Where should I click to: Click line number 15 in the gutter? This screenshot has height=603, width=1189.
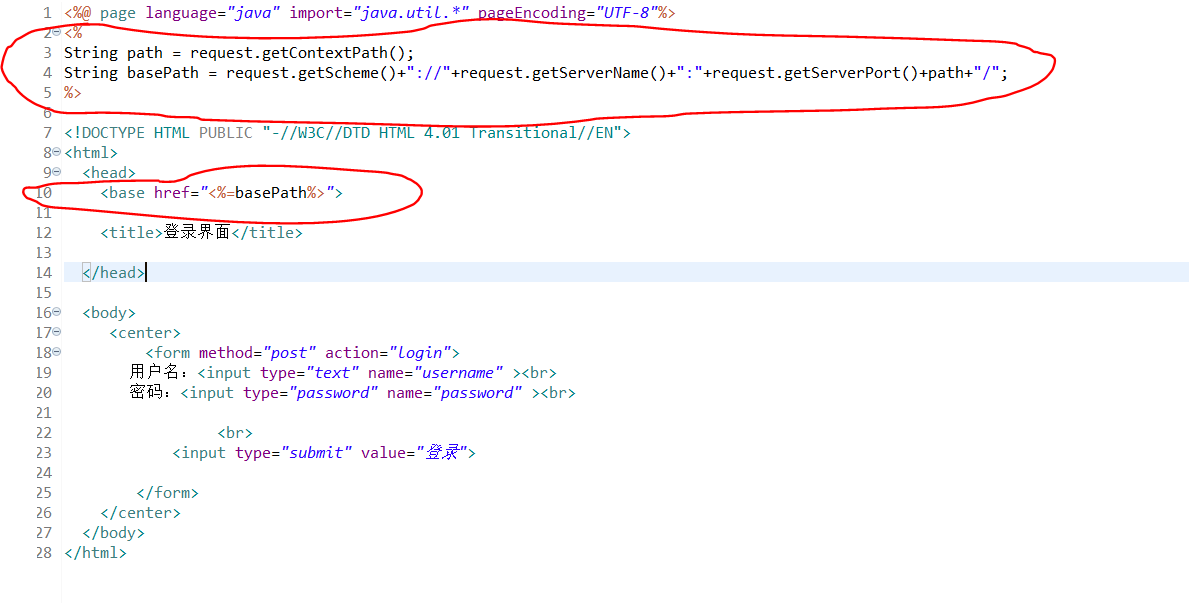[x=43, y=292]
